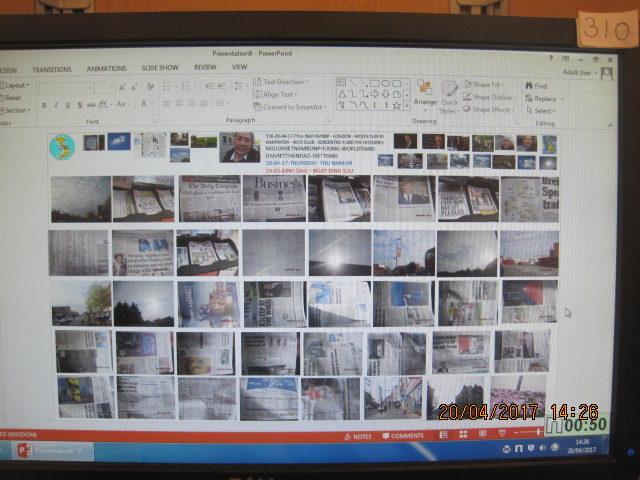
Task: Open font size combo box
Action: tap(104, 88)
